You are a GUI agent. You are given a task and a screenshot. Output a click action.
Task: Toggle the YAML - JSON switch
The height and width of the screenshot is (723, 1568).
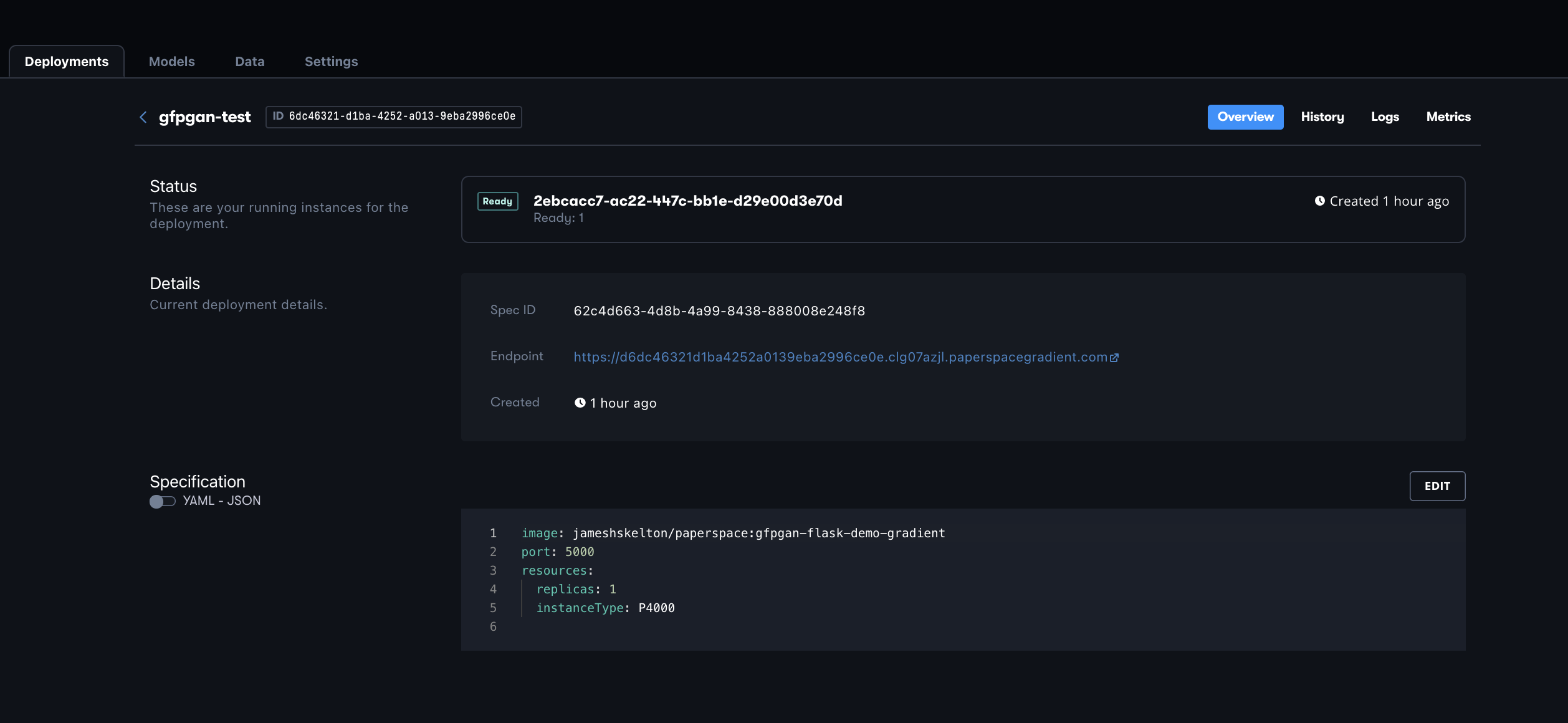pos(163,501)
